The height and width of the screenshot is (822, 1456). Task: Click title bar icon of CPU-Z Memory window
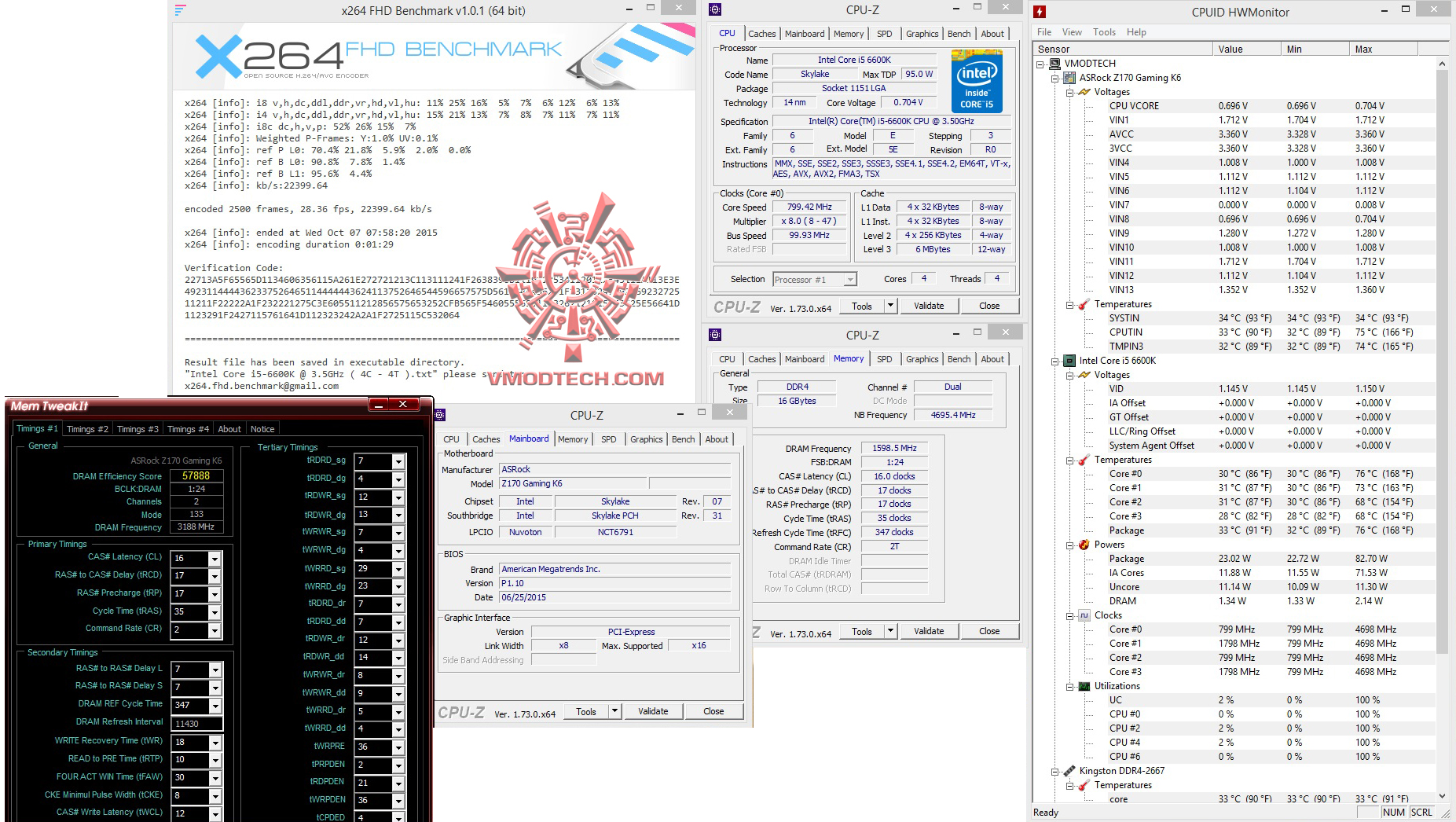click(715, 335)
